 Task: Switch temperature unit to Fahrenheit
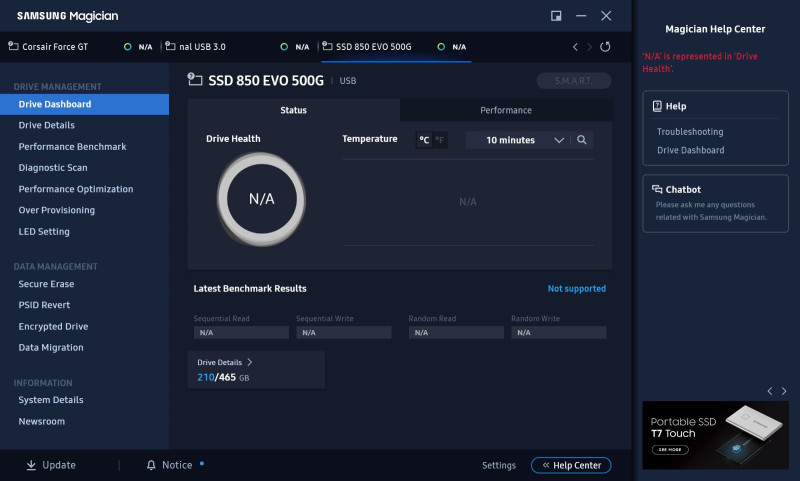click(439, 140)
